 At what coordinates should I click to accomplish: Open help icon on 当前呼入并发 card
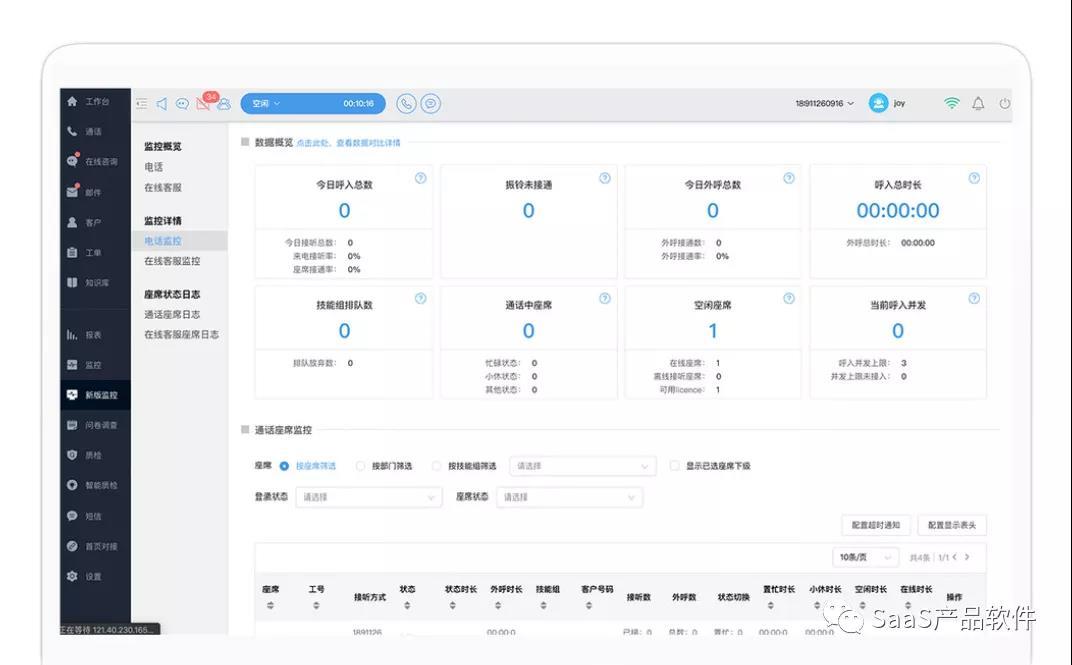(974, 299)
